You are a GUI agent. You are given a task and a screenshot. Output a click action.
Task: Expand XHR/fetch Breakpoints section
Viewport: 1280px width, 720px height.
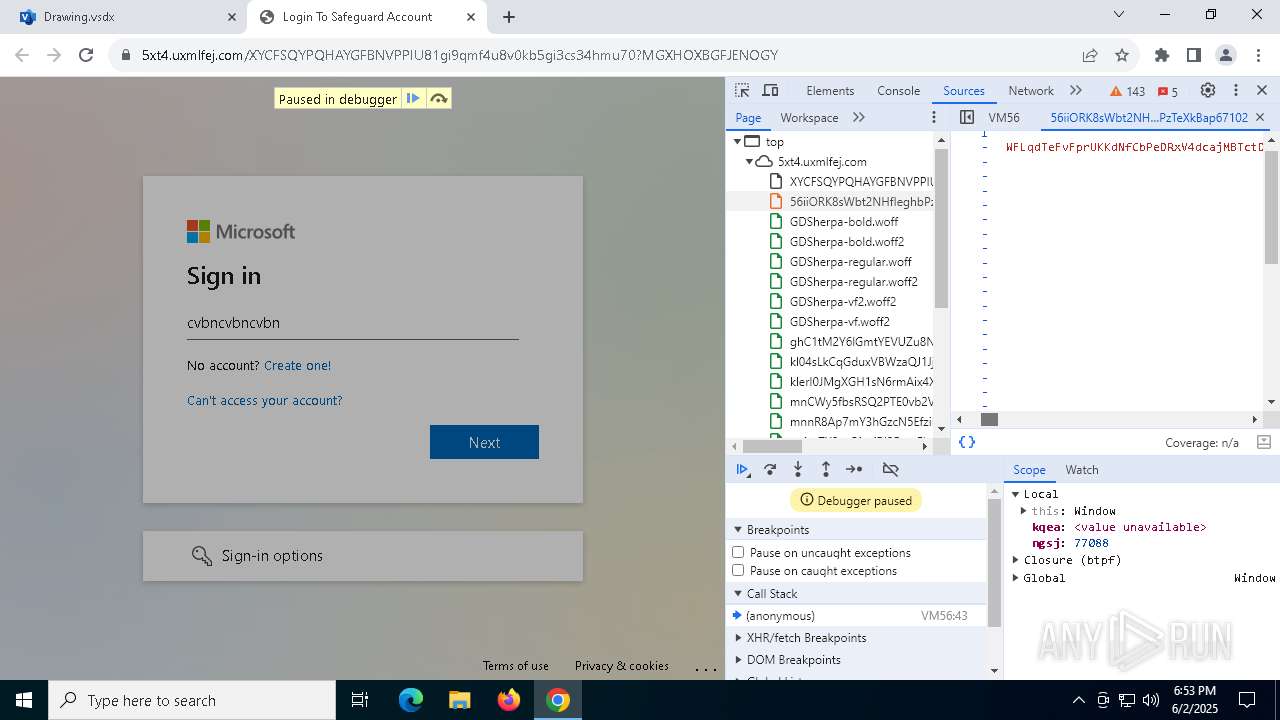[x=739, y=638]
